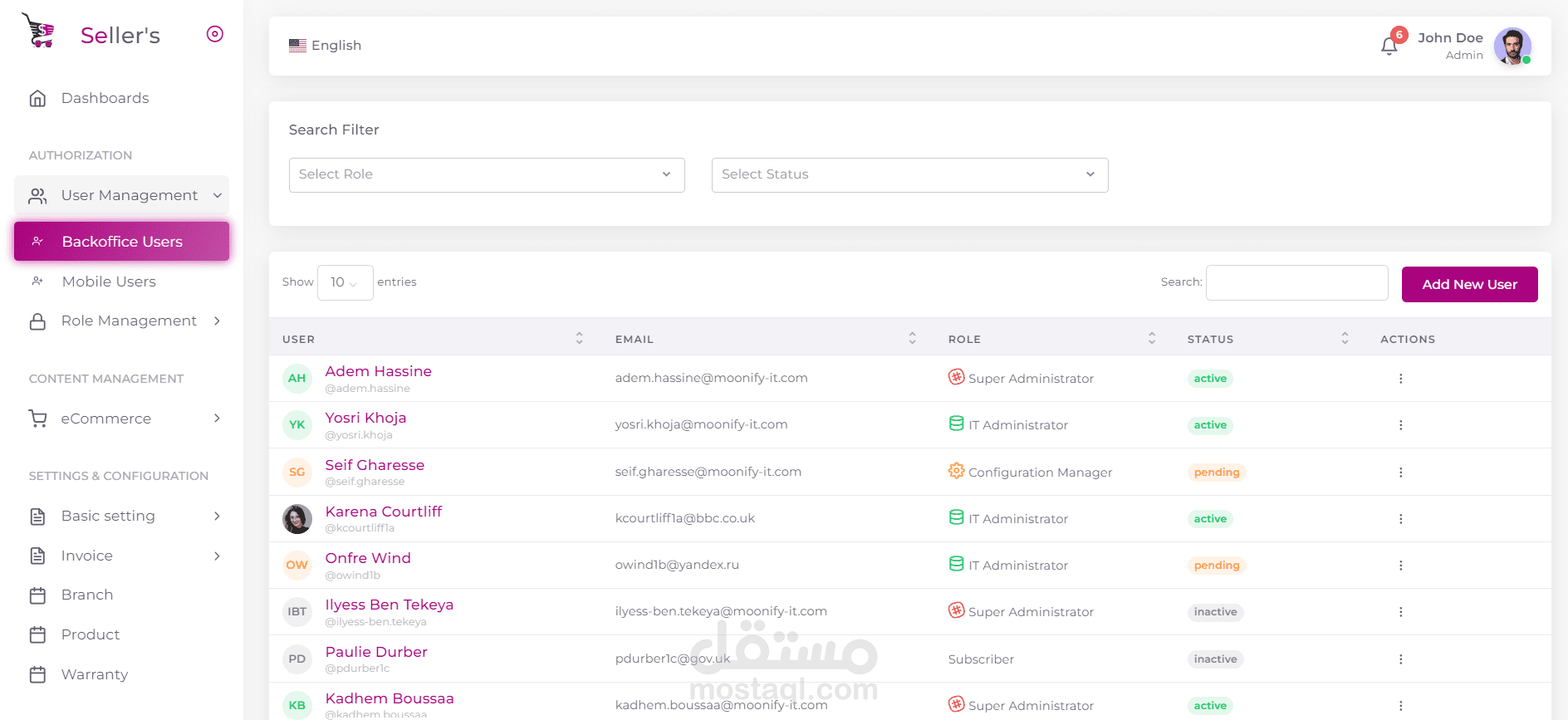Expand the Basic setting submenu chevron
This screenshot has width=1568, height=720.
click(x=217, y=517)
